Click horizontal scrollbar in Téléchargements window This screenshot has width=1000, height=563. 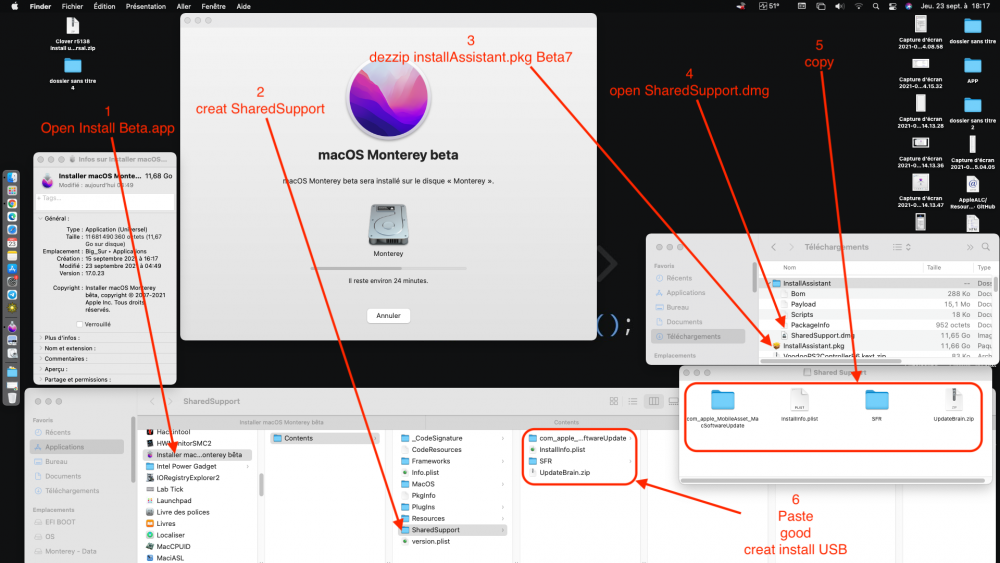(830, 361)
